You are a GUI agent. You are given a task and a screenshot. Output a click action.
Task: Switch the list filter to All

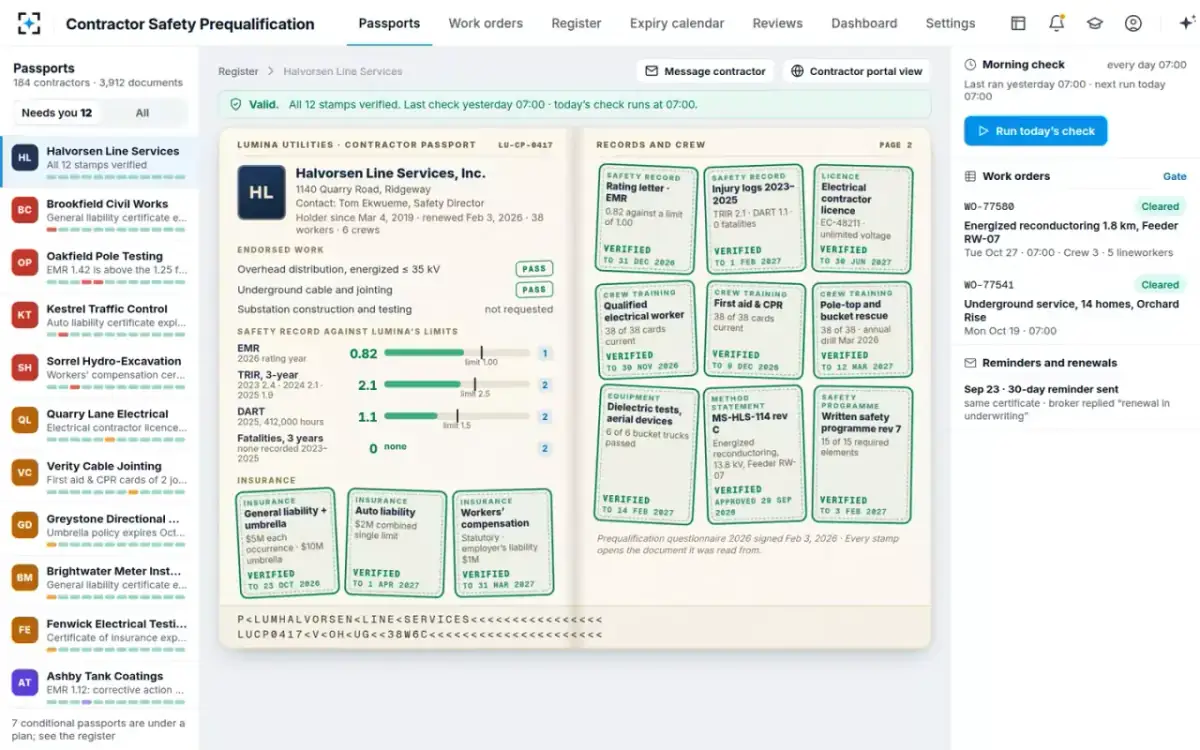[143, 113]
